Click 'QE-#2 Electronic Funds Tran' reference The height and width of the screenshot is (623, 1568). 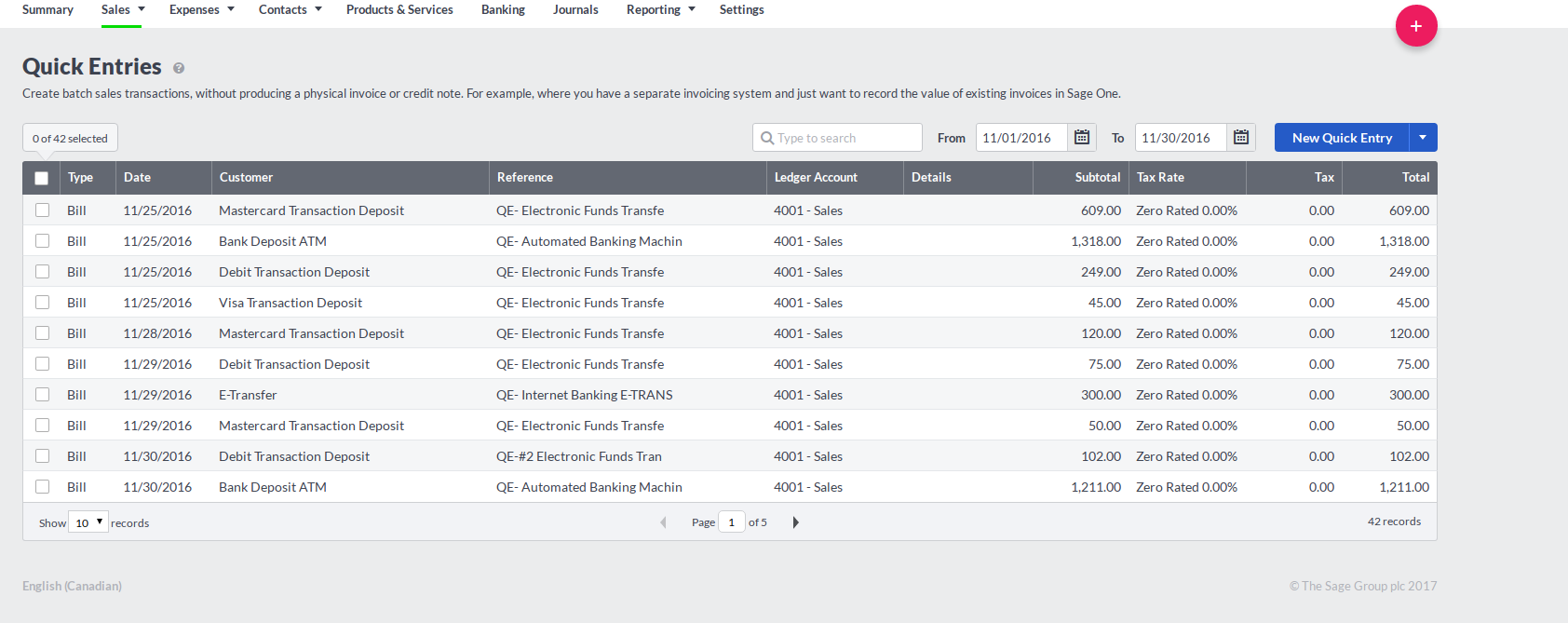pyautogui.click(x=579, y=456)
